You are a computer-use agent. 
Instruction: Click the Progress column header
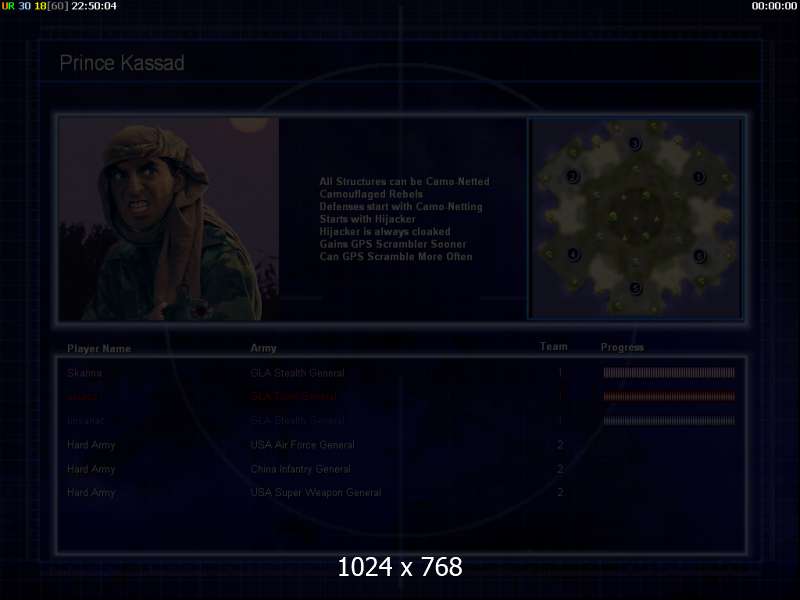(x=622, y=347)
